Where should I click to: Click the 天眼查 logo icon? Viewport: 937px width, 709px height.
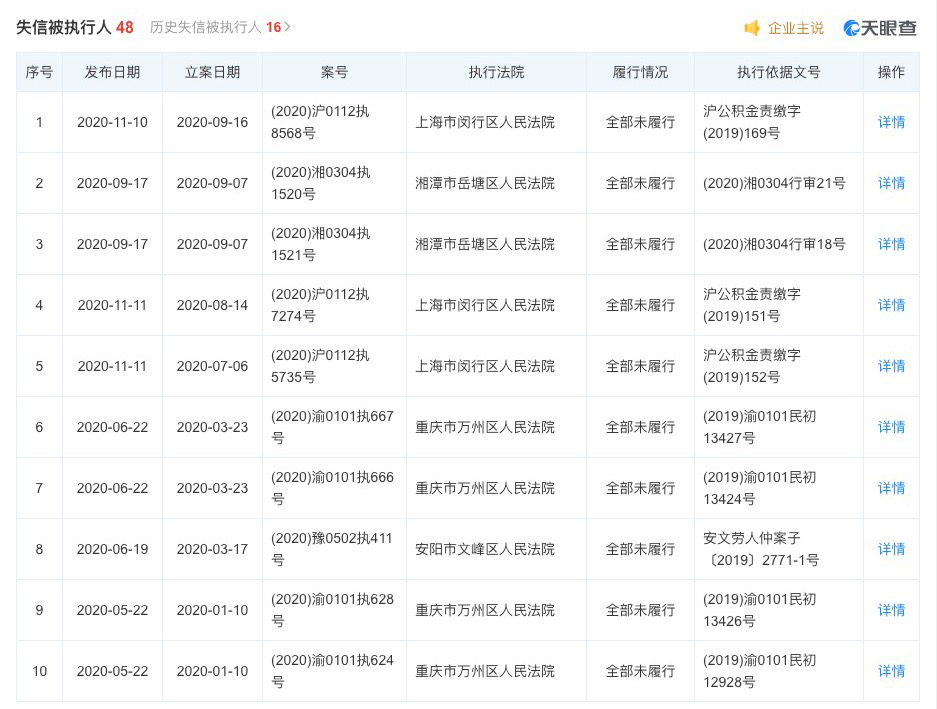pos(851,27)
